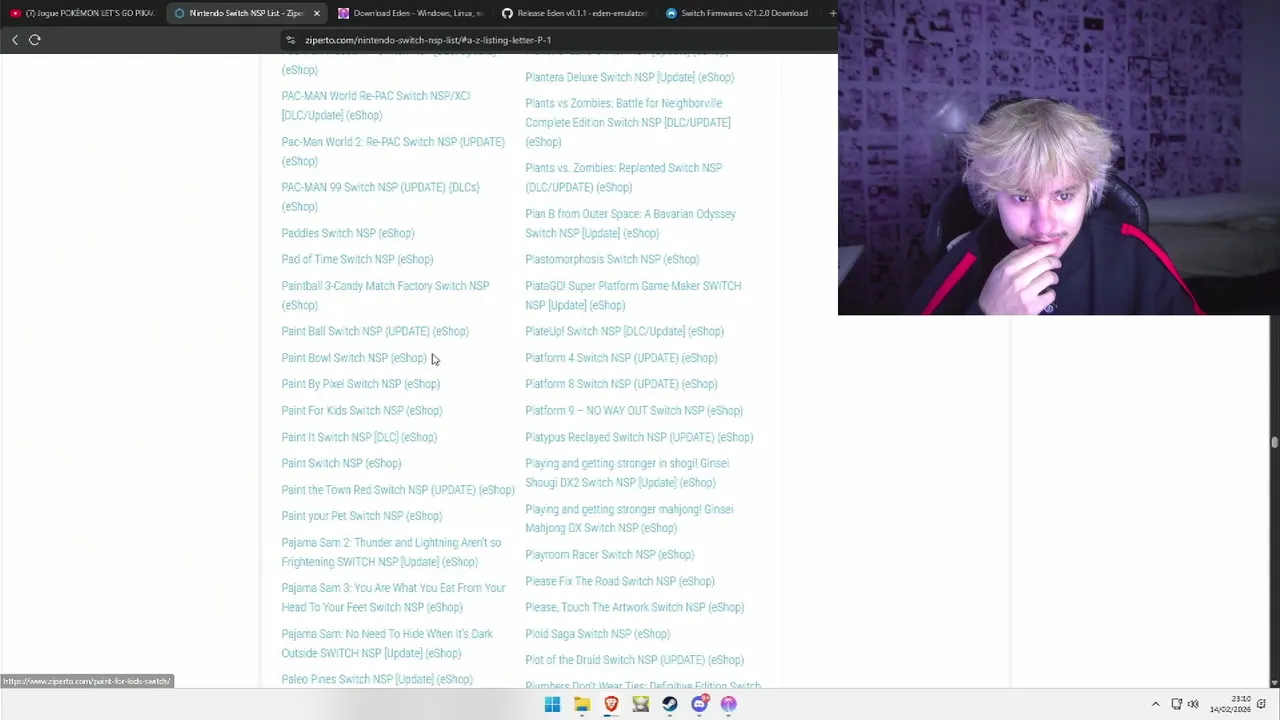Open Platform 9 – NO WAY OUT link
The height and width of the screenshot is (720, 1280).
point(634,411)
